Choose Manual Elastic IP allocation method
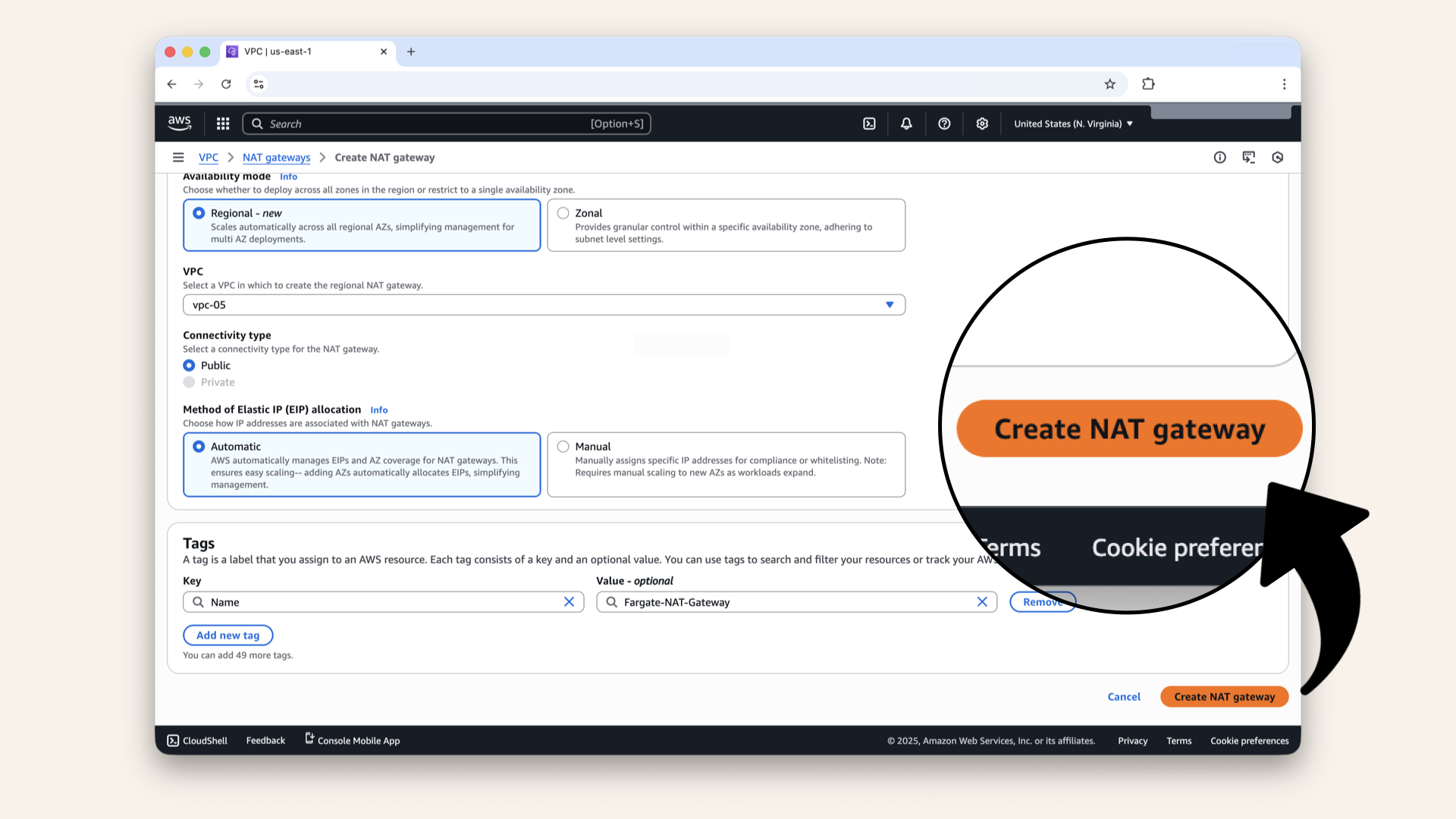The image size is (1456, 819). coord(563,446)
